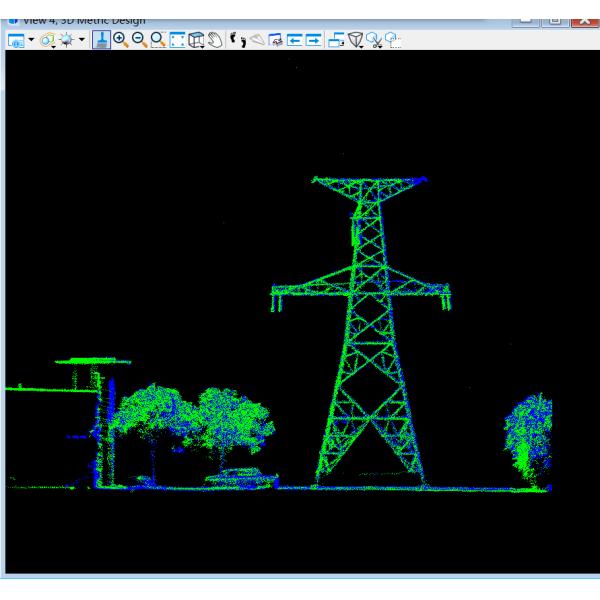This screenshot has width=600, height=600.
Task: Open the View Attributes tool
Action: pyautogui.click(x=15, y=38)
